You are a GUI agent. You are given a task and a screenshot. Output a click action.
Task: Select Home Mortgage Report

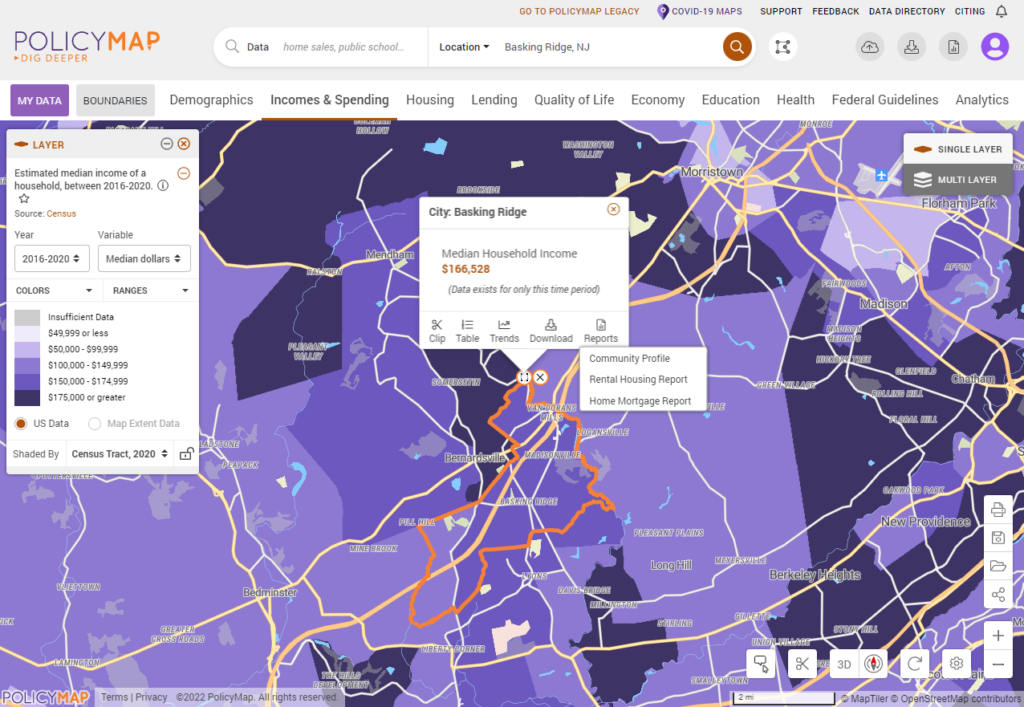(x=640, y=401)
